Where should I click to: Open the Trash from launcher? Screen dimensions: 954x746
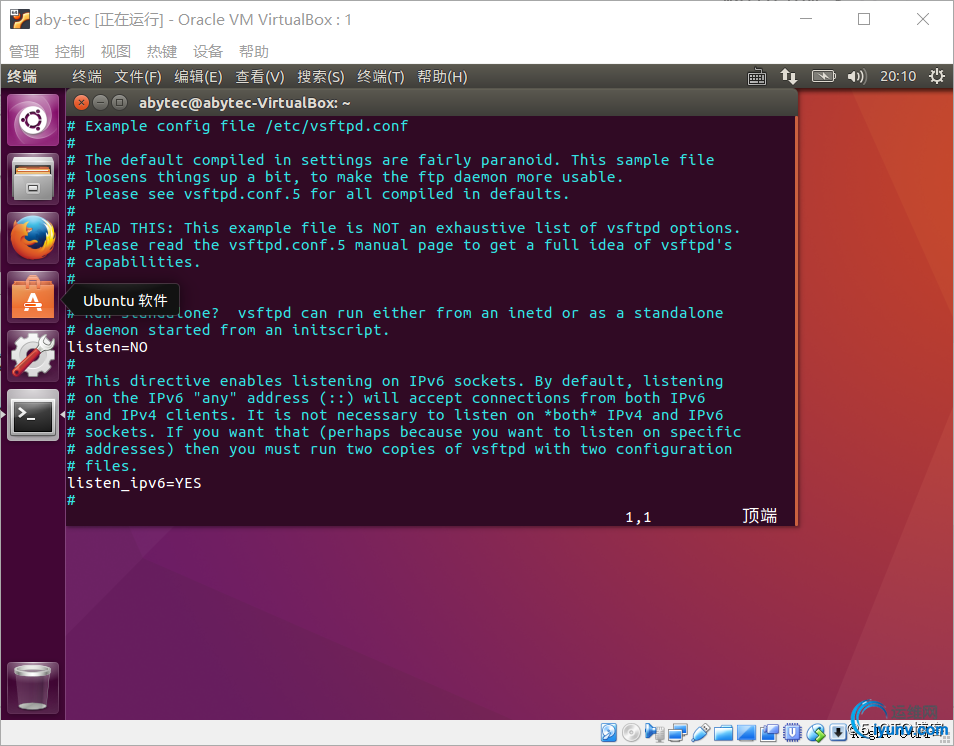pyautogui.click(x=33, y=688)
